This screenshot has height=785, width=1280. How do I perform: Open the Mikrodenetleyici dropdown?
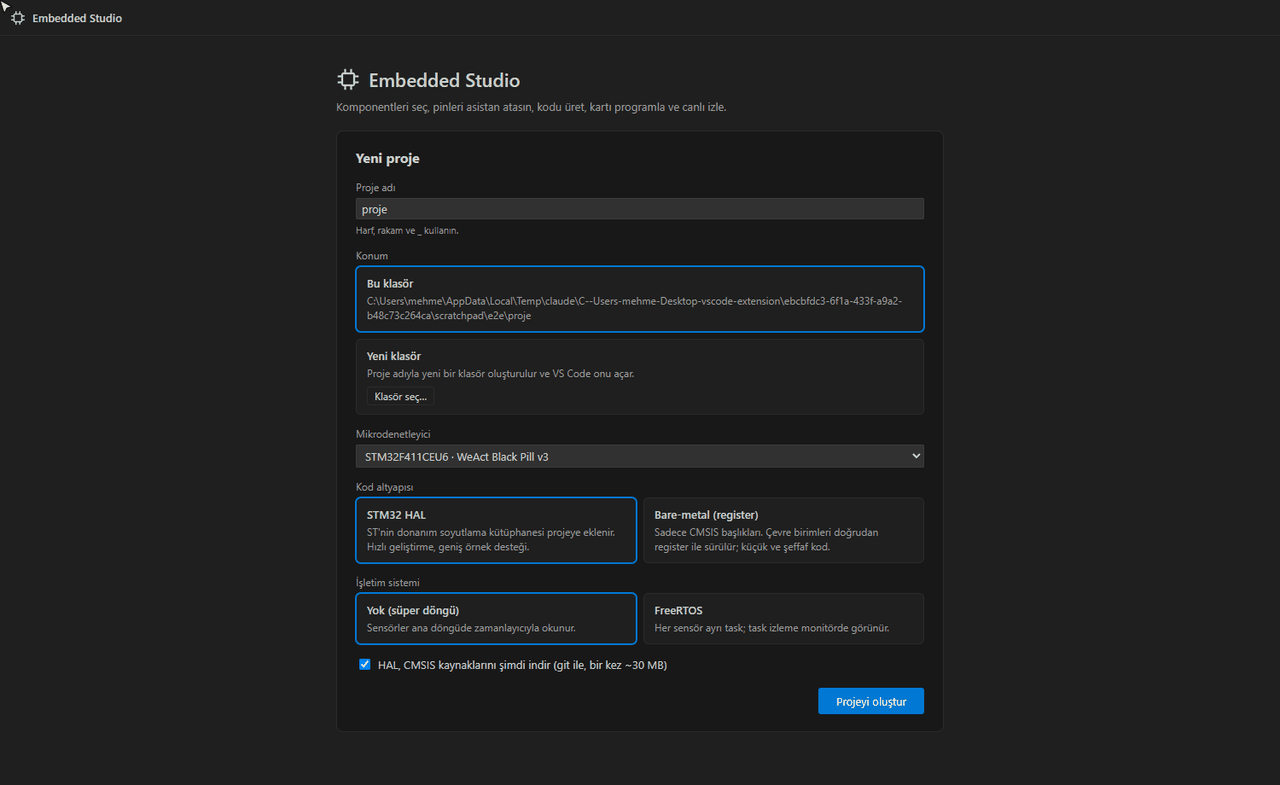point(640,456)
